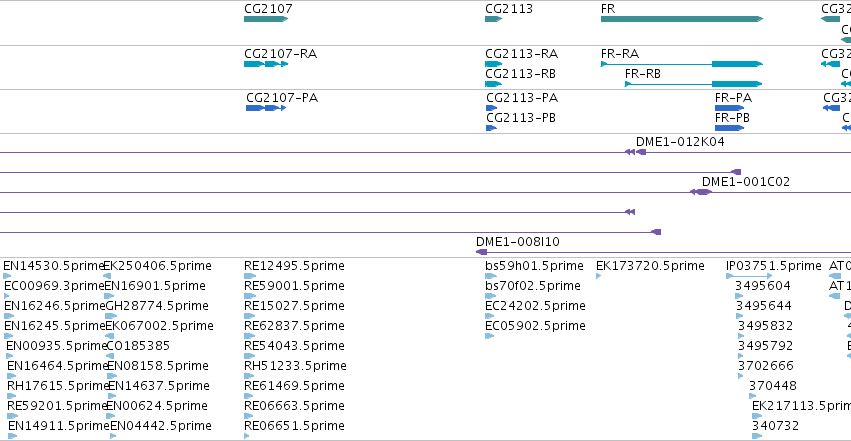This screenshot has height=441, width=851.
Task: Select the CG2113-RA transcript
Action: (x=493, y=64)
